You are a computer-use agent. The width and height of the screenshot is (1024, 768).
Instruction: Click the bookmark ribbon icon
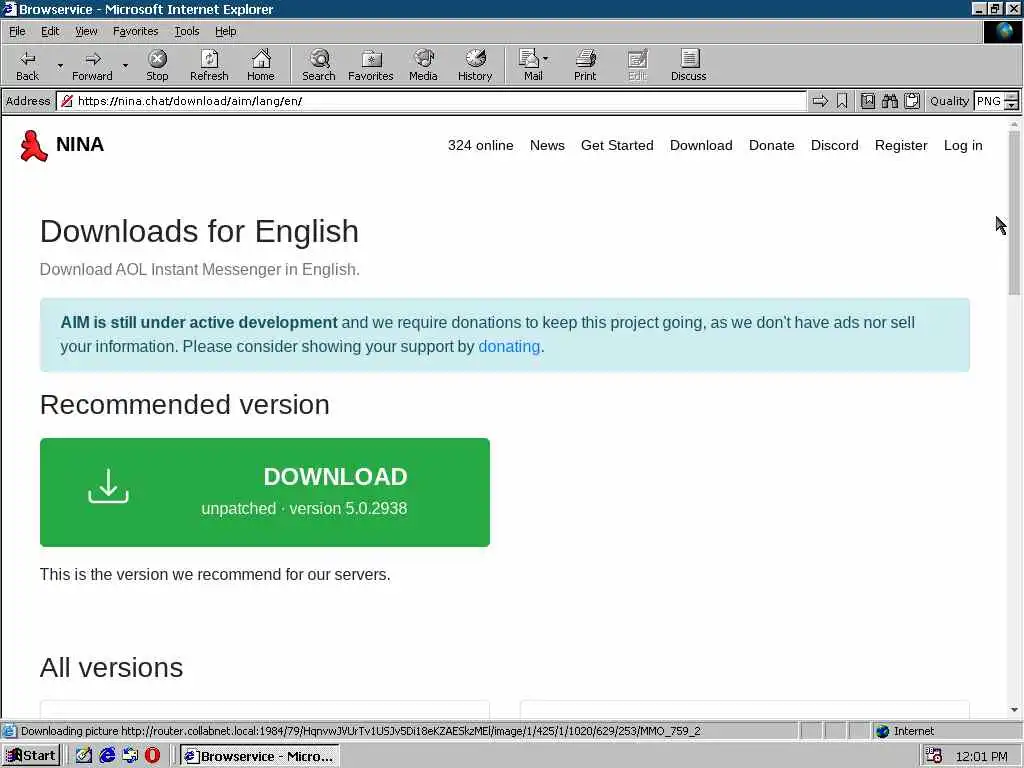842,101
